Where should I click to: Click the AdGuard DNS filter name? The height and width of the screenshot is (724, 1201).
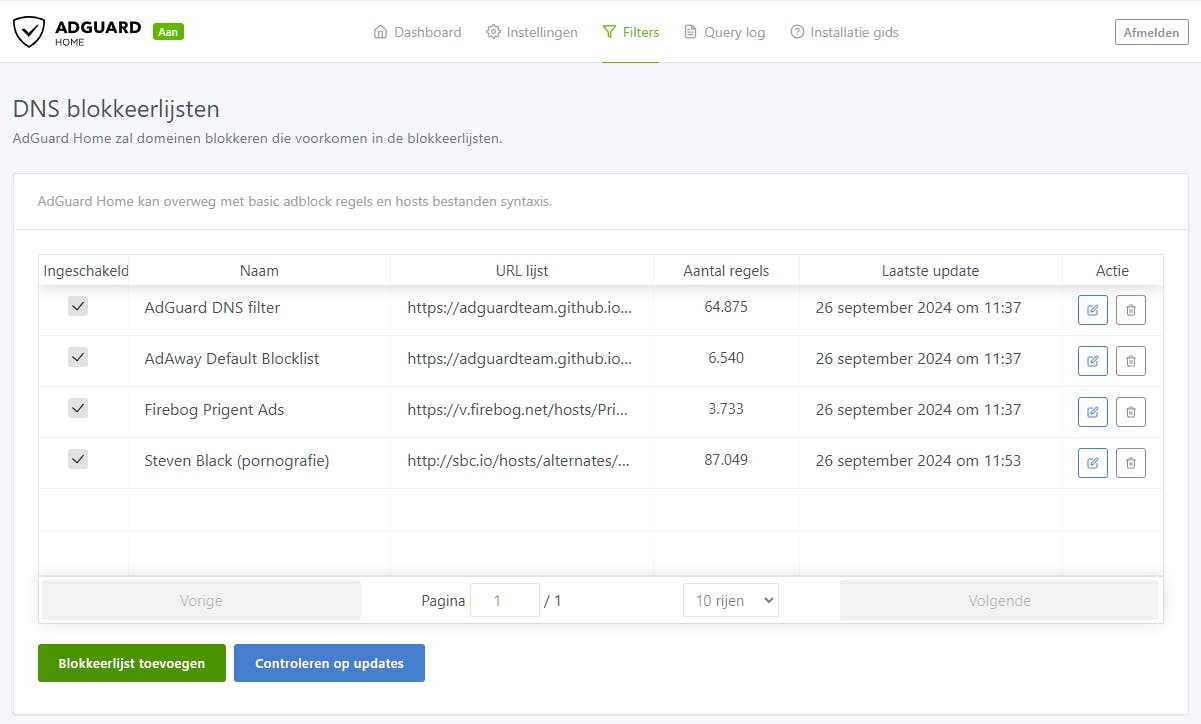212,308
